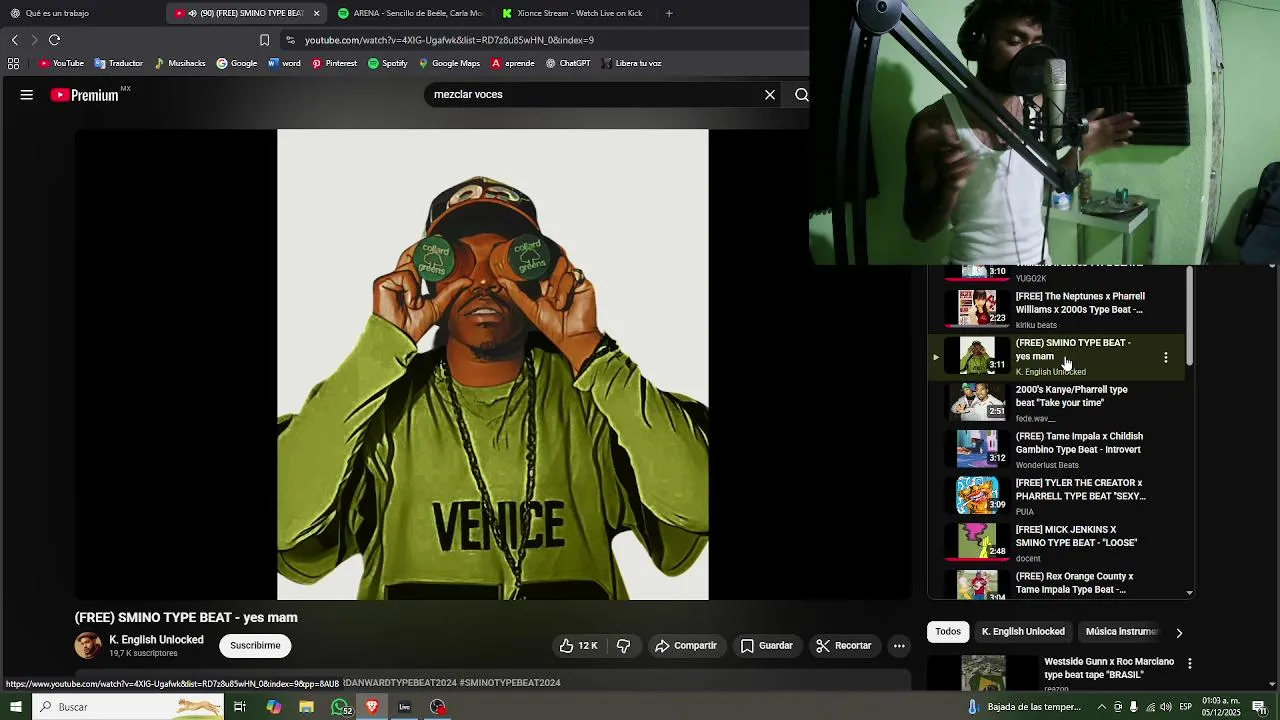The height and width of the screenshot is (720, 1280).
Task: Save video with Guardar button
Action: click(766, 646)
